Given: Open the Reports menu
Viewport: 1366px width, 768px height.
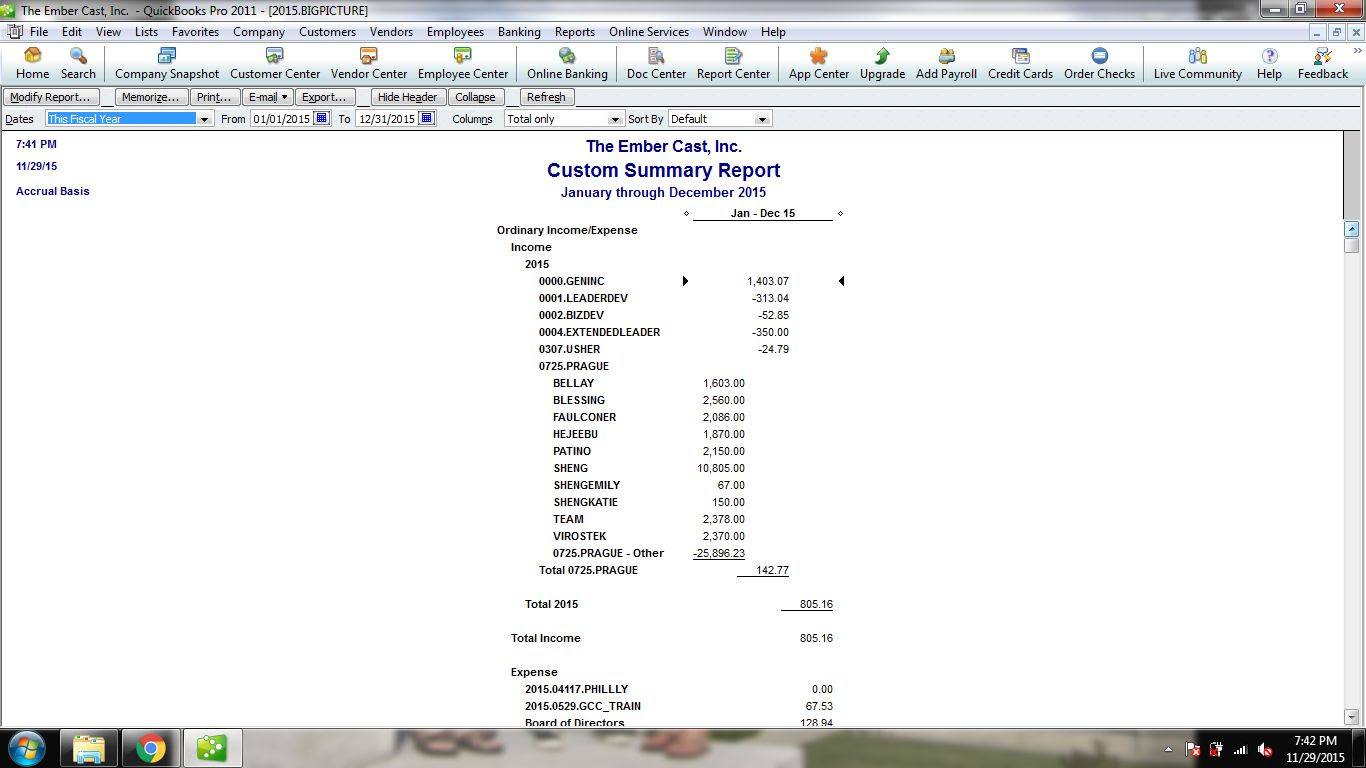Looking at the screenshot, I should click(575, 32).
